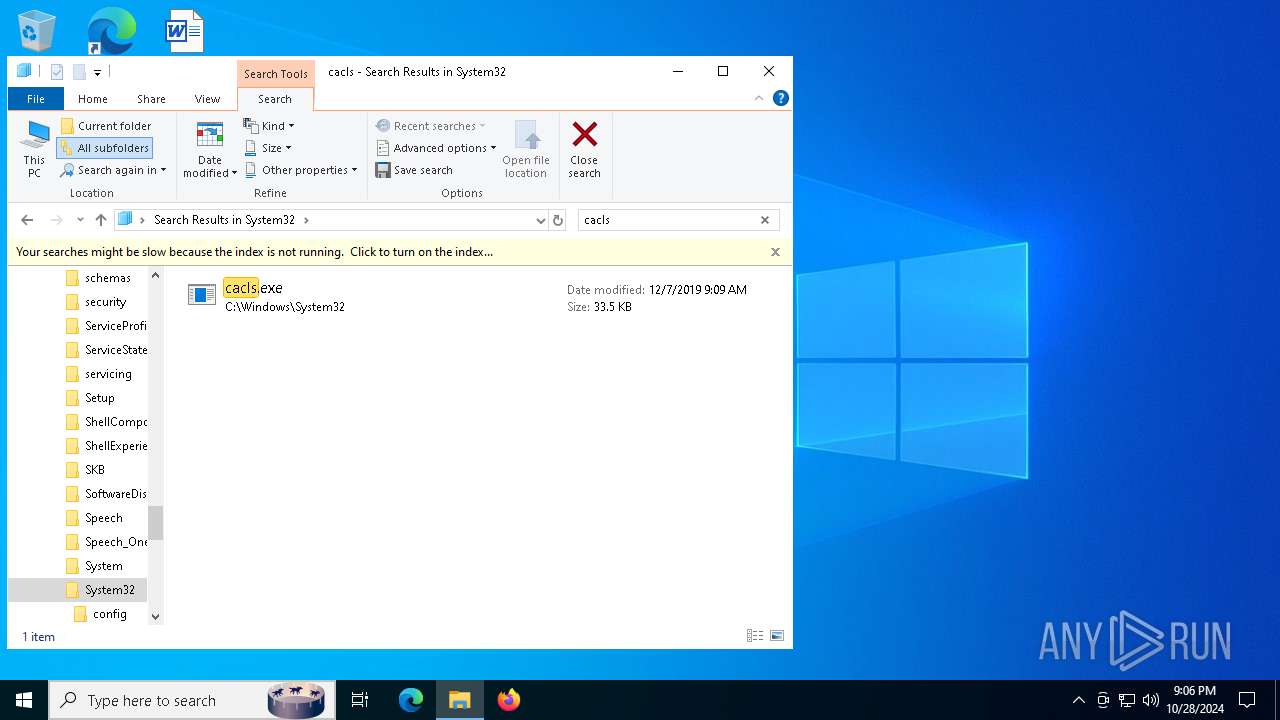The image size is (1280, 720).
Task: Click inside the cacls search box
Action: tap(668, 220)
